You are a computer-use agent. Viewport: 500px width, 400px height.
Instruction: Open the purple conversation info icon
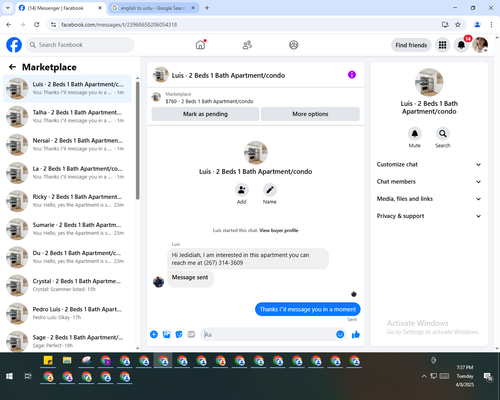(x=352, y=75)
